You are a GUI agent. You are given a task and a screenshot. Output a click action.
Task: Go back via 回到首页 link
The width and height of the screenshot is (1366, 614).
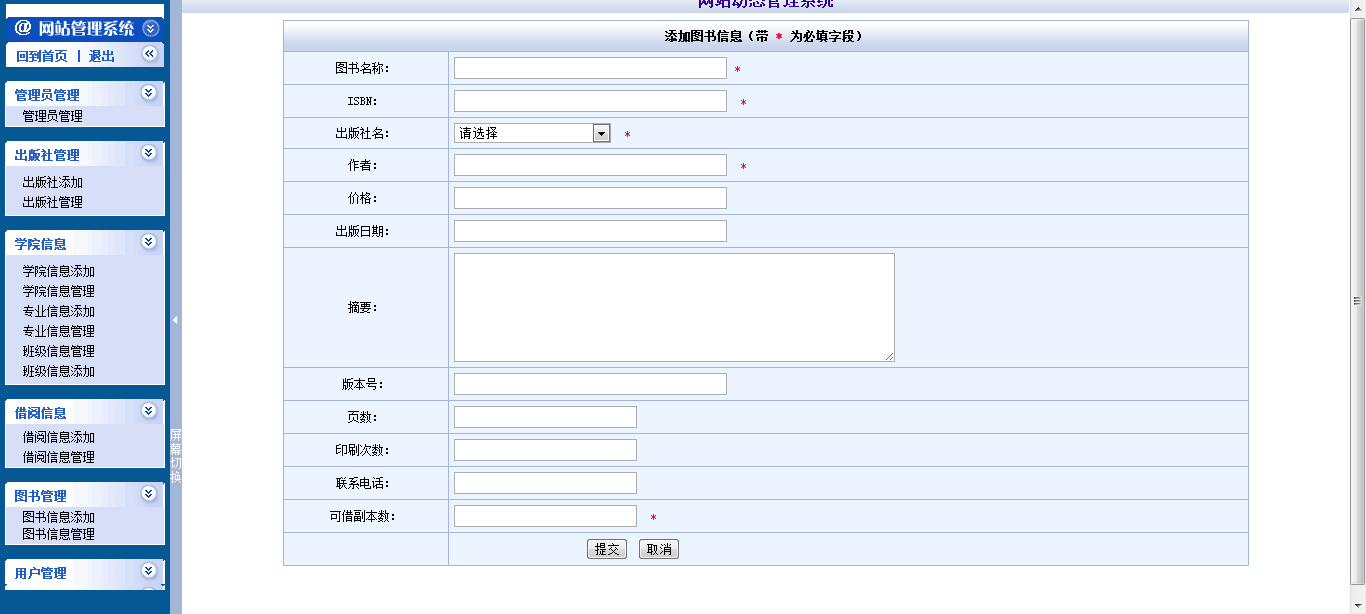[42, 56]
